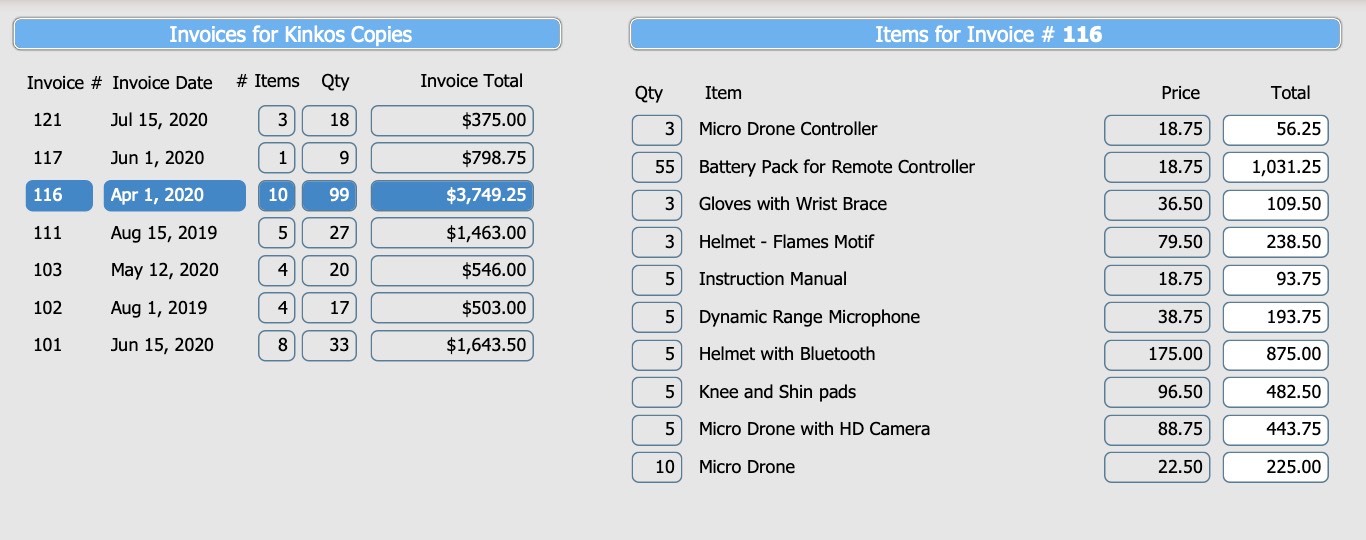Select price 79.50 for Helmet - Flames Motif
This screenshot has height=540, width=1366.
[1157, 242]
